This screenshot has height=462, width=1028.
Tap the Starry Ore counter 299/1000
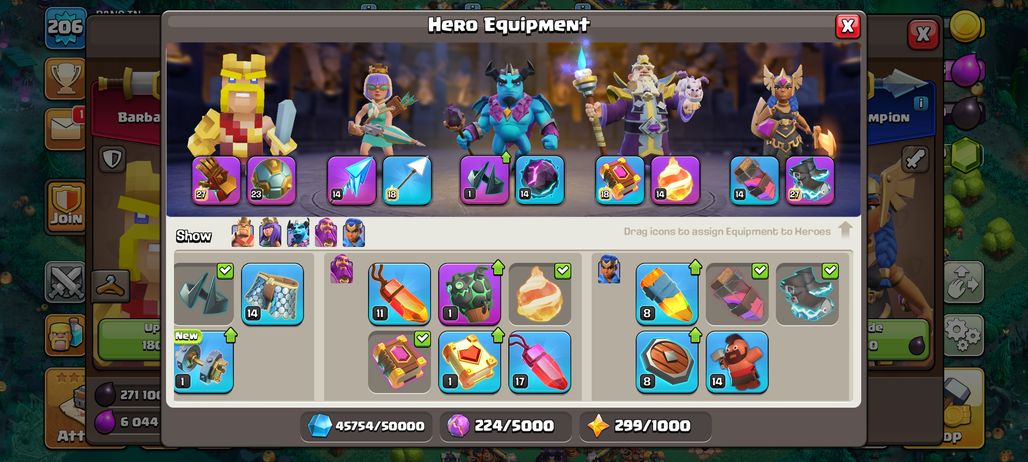coord(645,426)
